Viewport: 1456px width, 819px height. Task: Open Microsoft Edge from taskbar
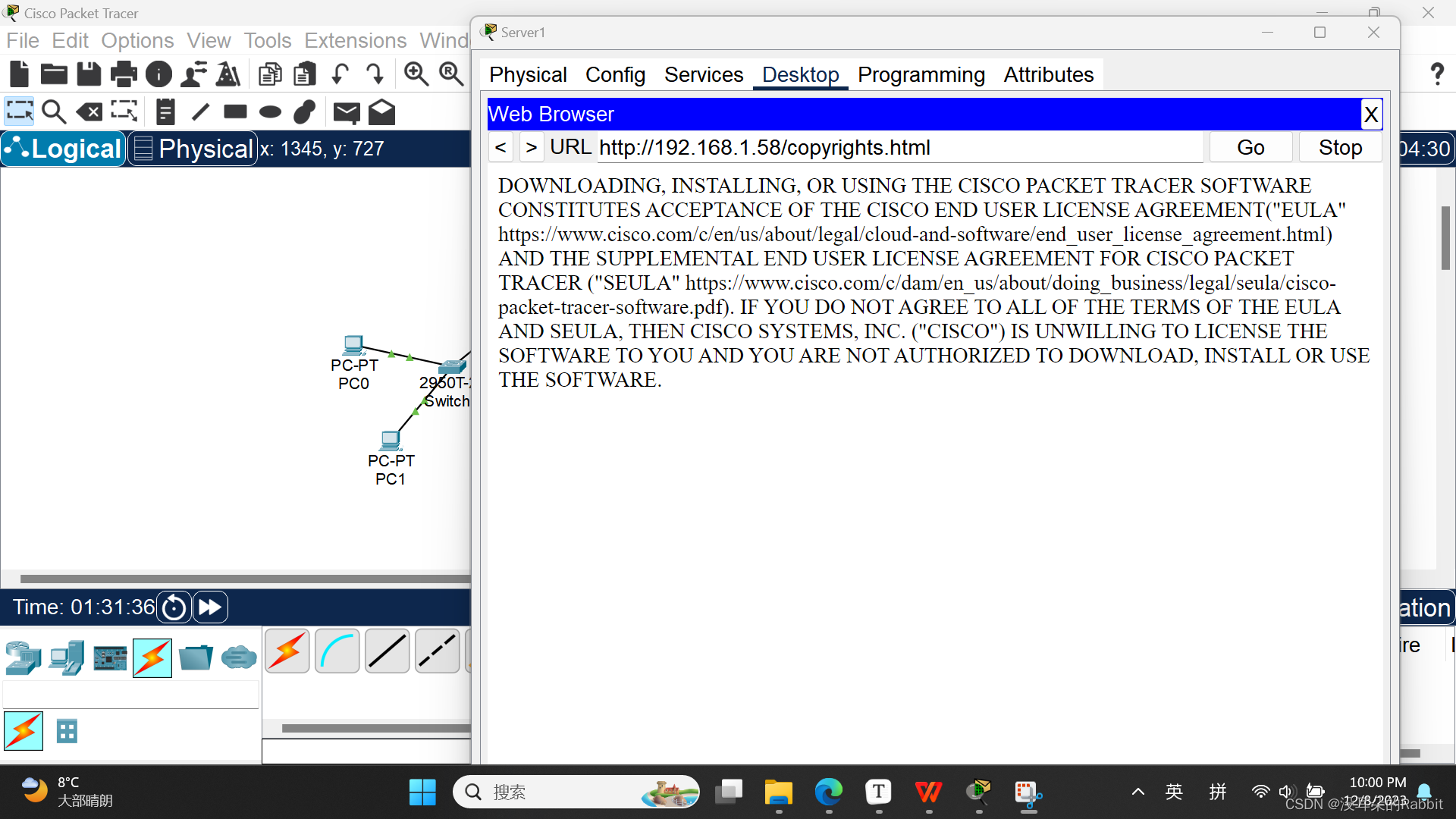828,792
